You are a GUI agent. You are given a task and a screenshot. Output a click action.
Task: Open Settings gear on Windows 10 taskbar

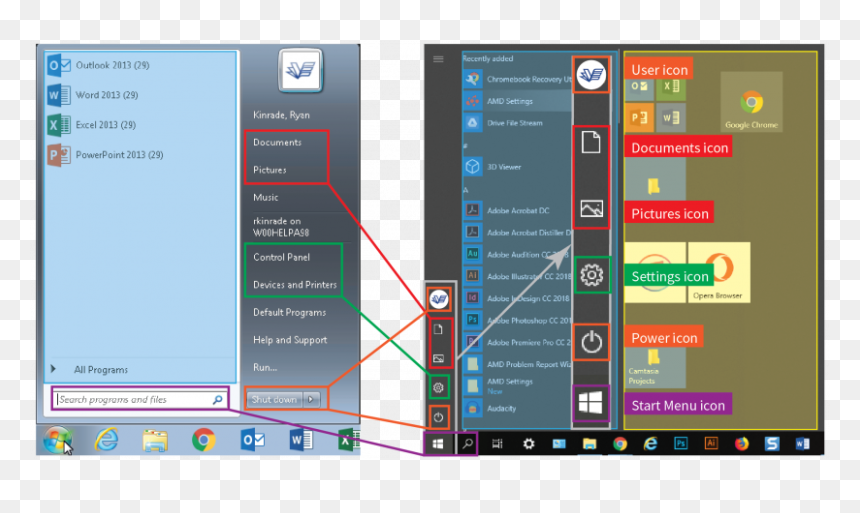(x=528, y=443)
